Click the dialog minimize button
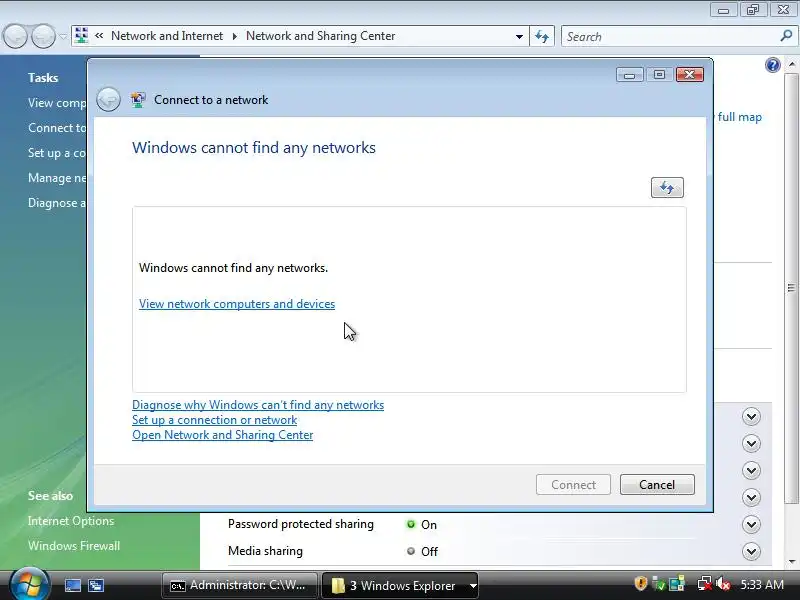Screen dimensions: 800x600 point(629,75)
